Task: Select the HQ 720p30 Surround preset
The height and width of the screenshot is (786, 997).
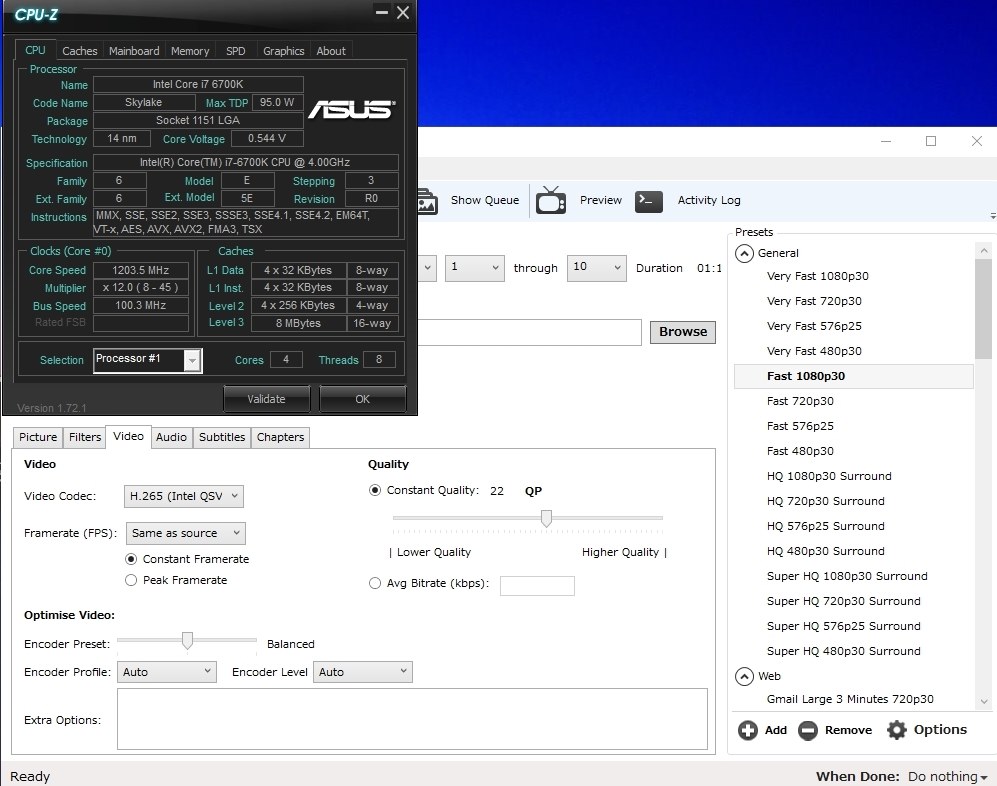Action: pyautogui.click(x=825, y=501)
